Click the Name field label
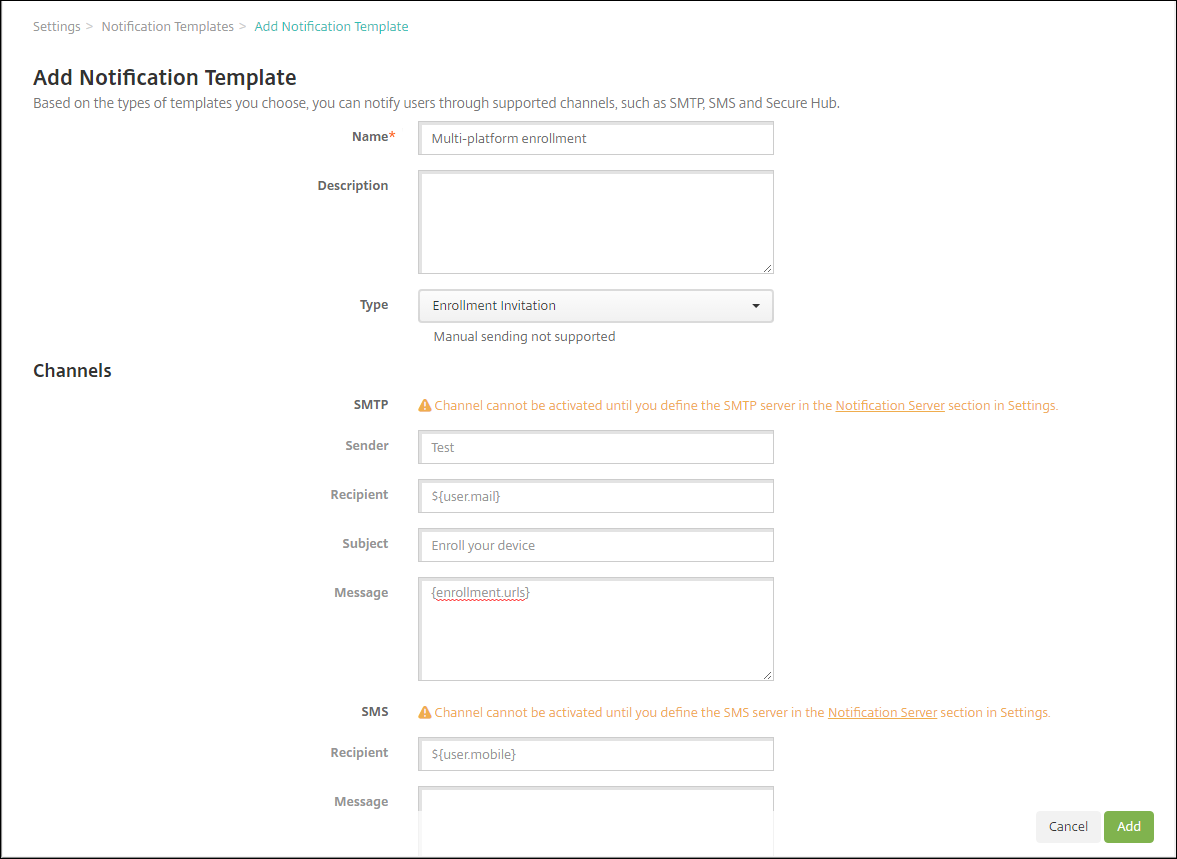 pyautogui.click(x=373, y=137)
